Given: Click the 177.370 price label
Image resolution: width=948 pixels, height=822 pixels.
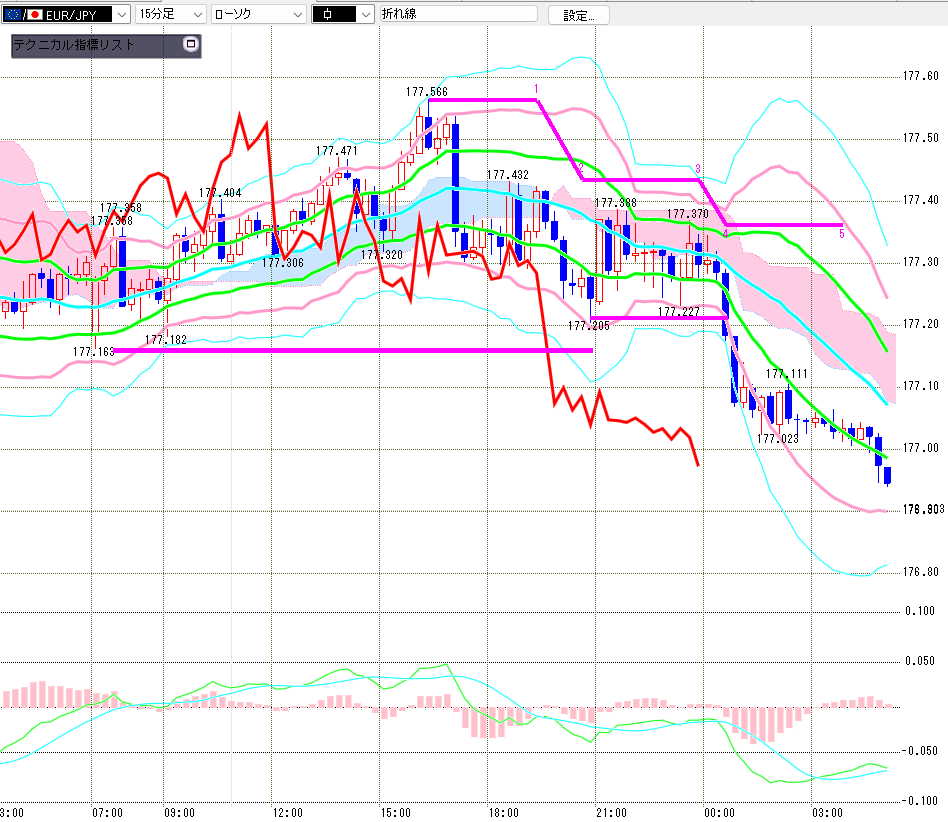Looking at the screenshot, I should pos(687,214).
